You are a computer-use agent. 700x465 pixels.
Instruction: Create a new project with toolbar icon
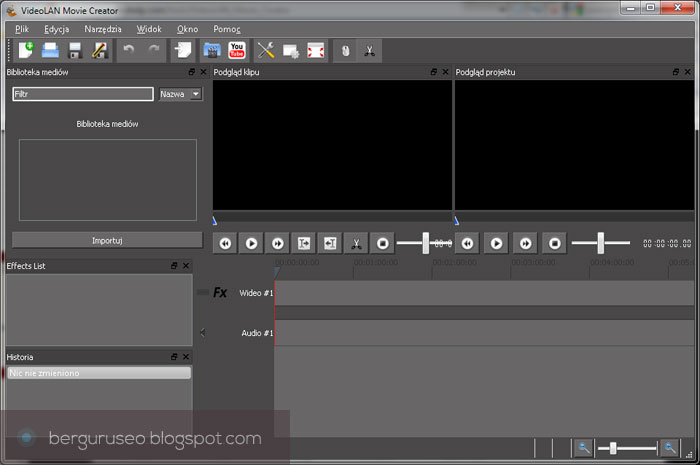pos(26,50)
